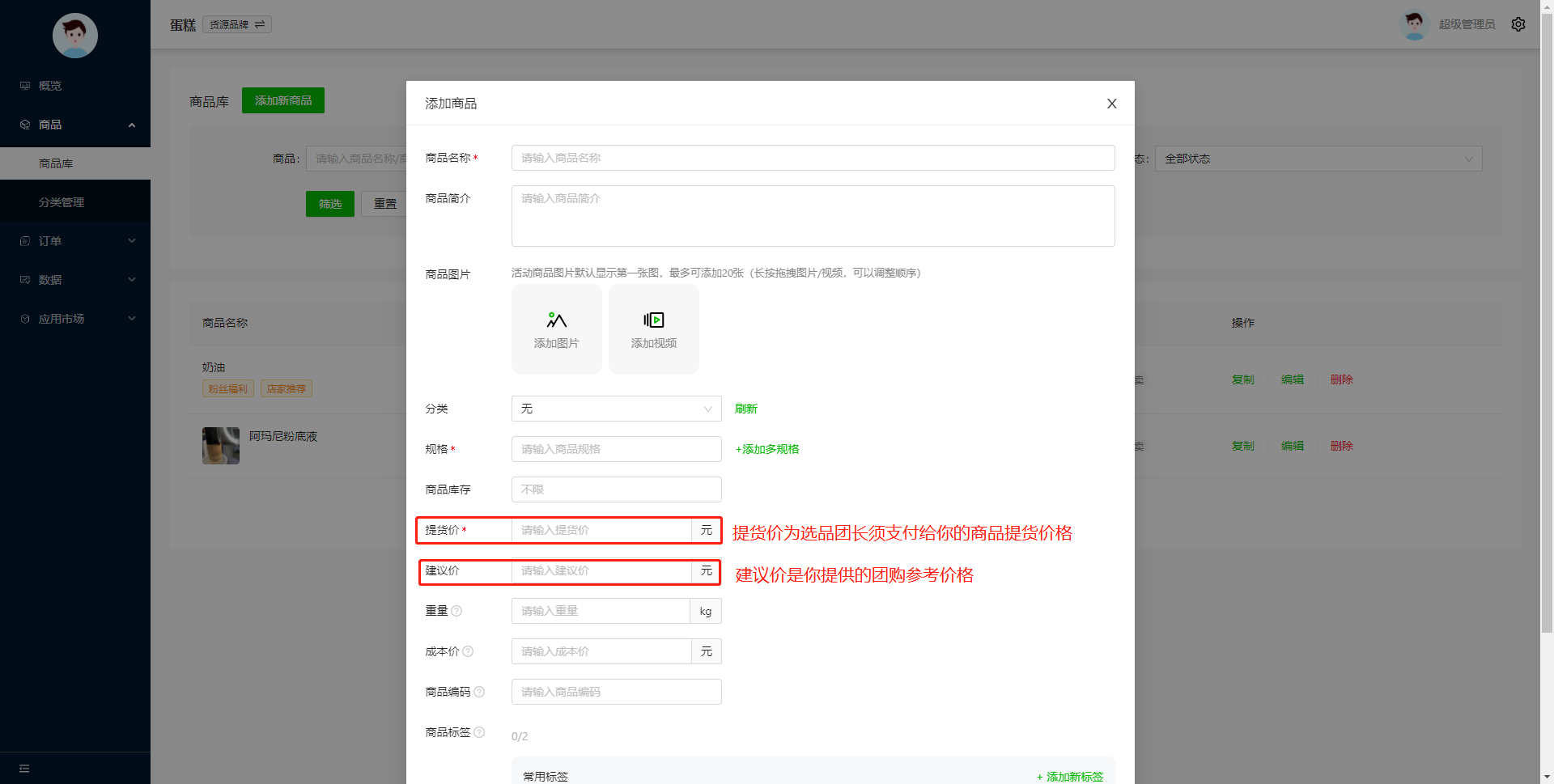Viewport: 1554px width, 784px height.
Task: Select 商品库 in the sidebar
Action: 75,163
